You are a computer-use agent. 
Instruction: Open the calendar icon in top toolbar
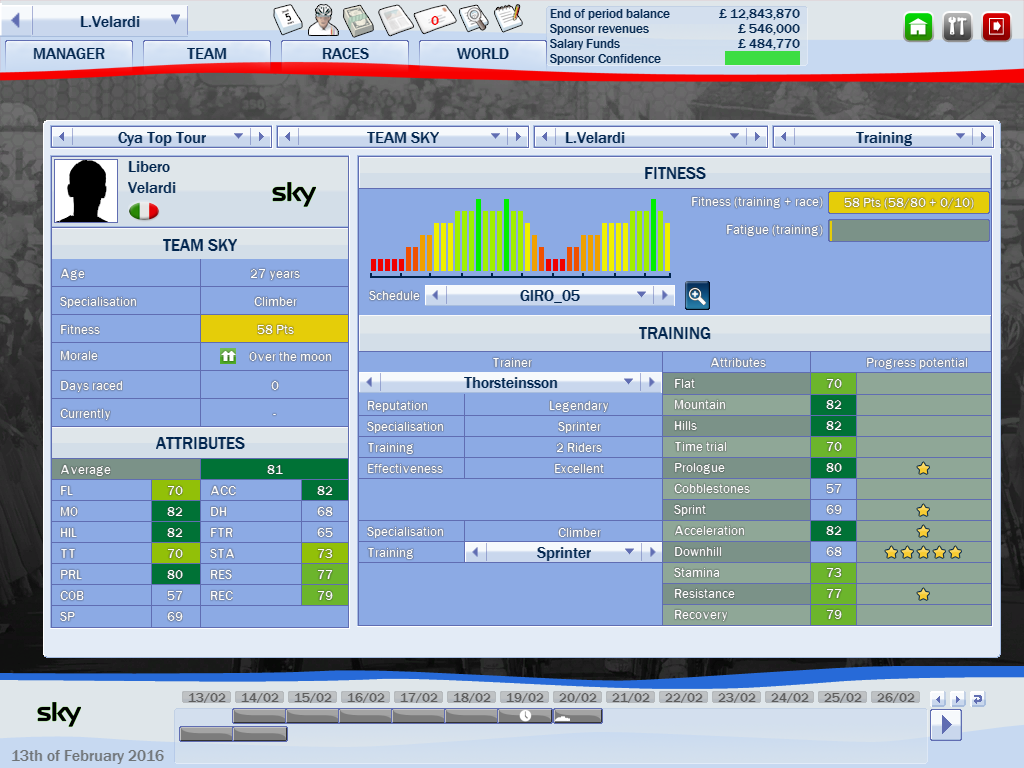(x=288, y=19)
